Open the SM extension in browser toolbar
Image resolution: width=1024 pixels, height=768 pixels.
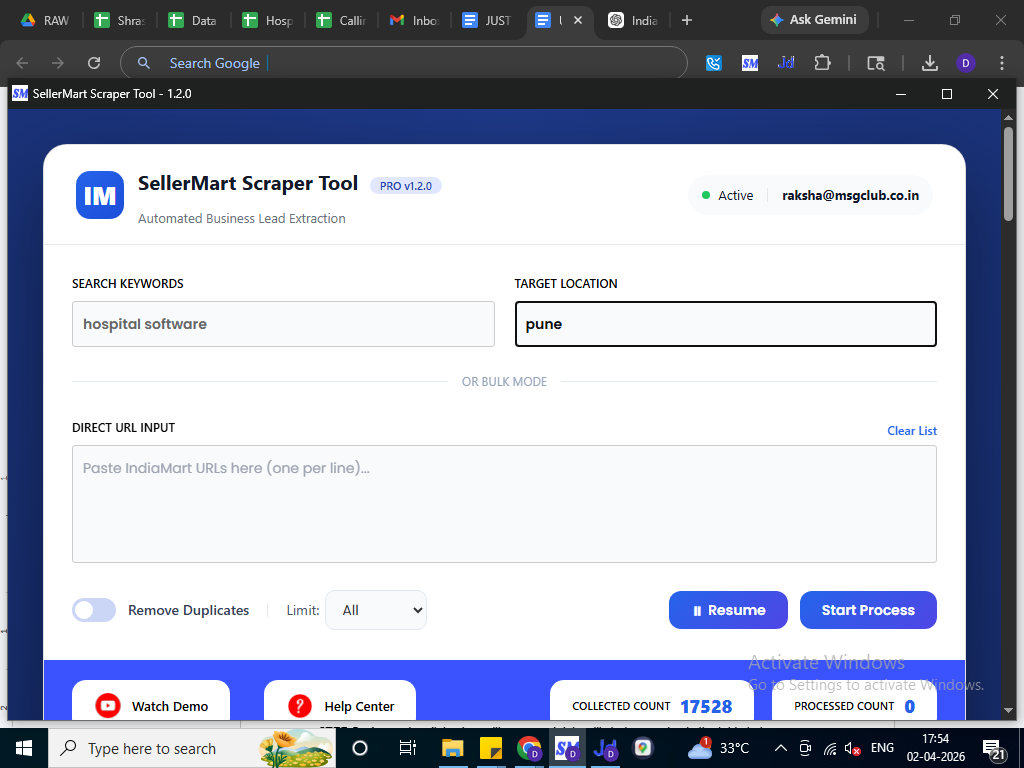[x=750, y=63]
